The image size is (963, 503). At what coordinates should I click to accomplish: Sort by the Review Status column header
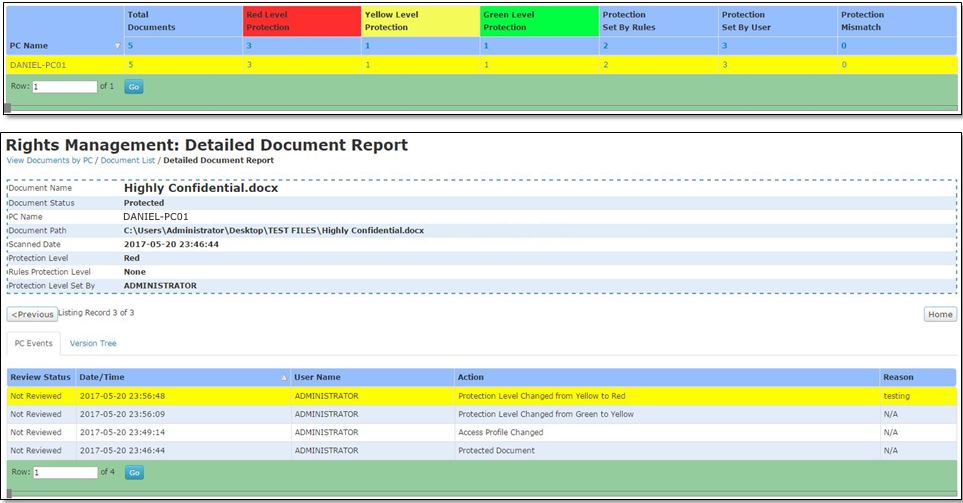point(40,377)
